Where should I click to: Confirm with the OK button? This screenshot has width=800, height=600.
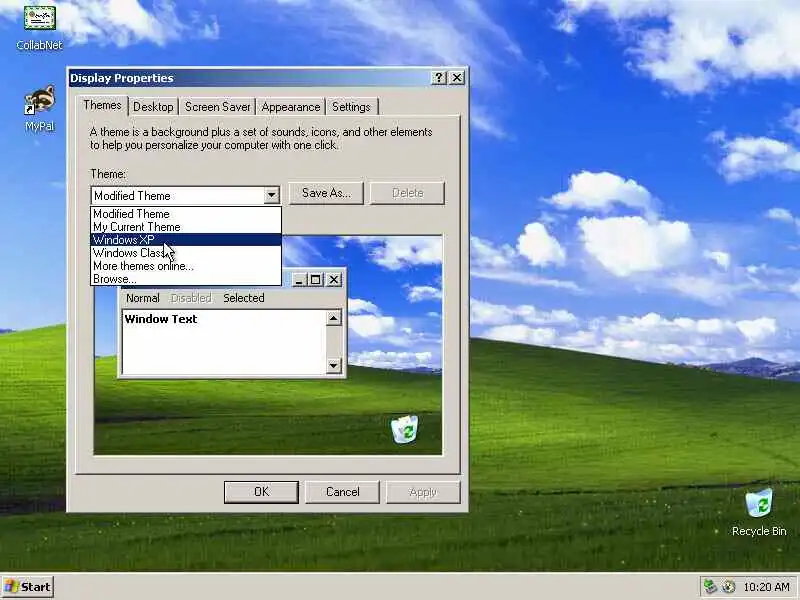261,492
